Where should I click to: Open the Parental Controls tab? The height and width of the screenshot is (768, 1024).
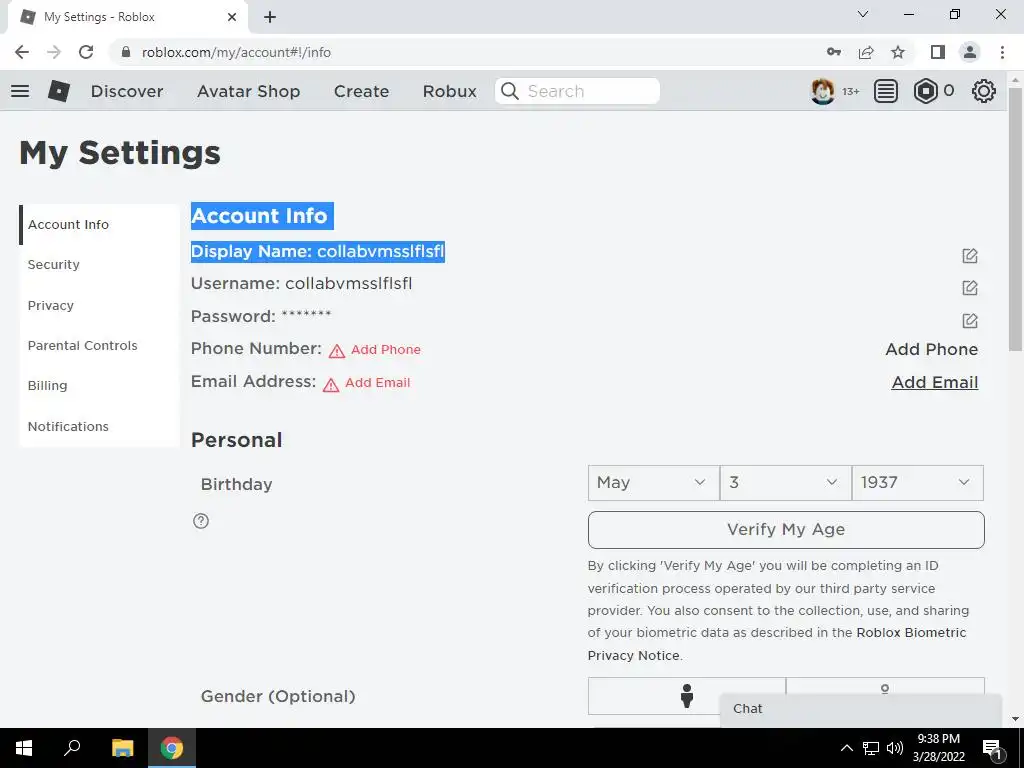coord(100,345)
